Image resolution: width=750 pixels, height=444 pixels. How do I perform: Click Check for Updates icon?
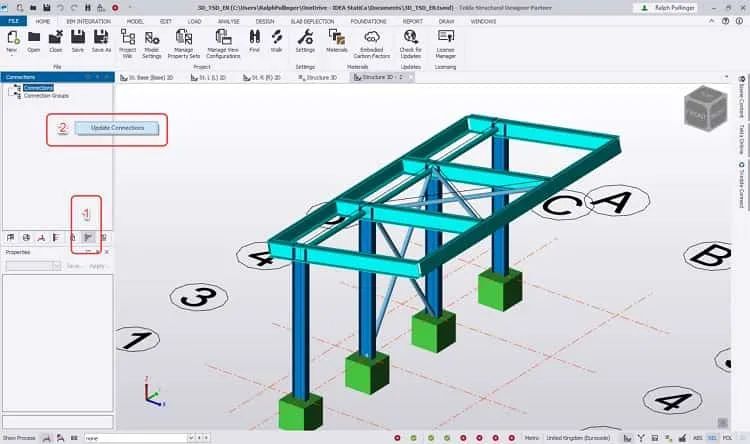click(x=410, y=44)
